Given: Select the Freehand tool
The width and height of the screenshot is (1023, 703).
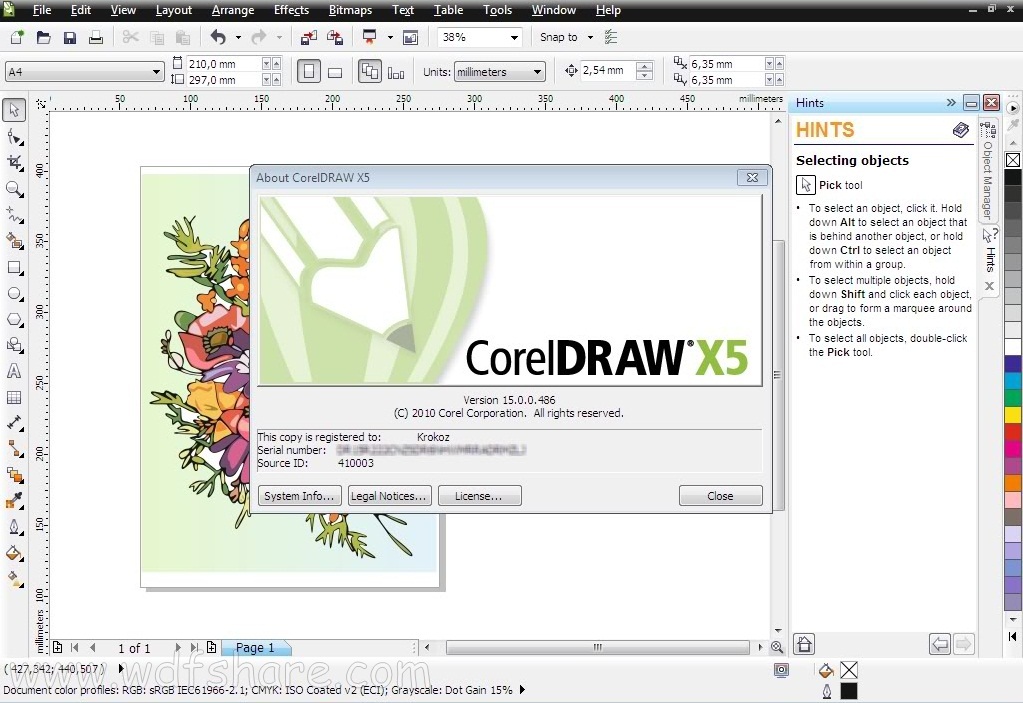Looking at the screenshot, I should click(14, 215).
